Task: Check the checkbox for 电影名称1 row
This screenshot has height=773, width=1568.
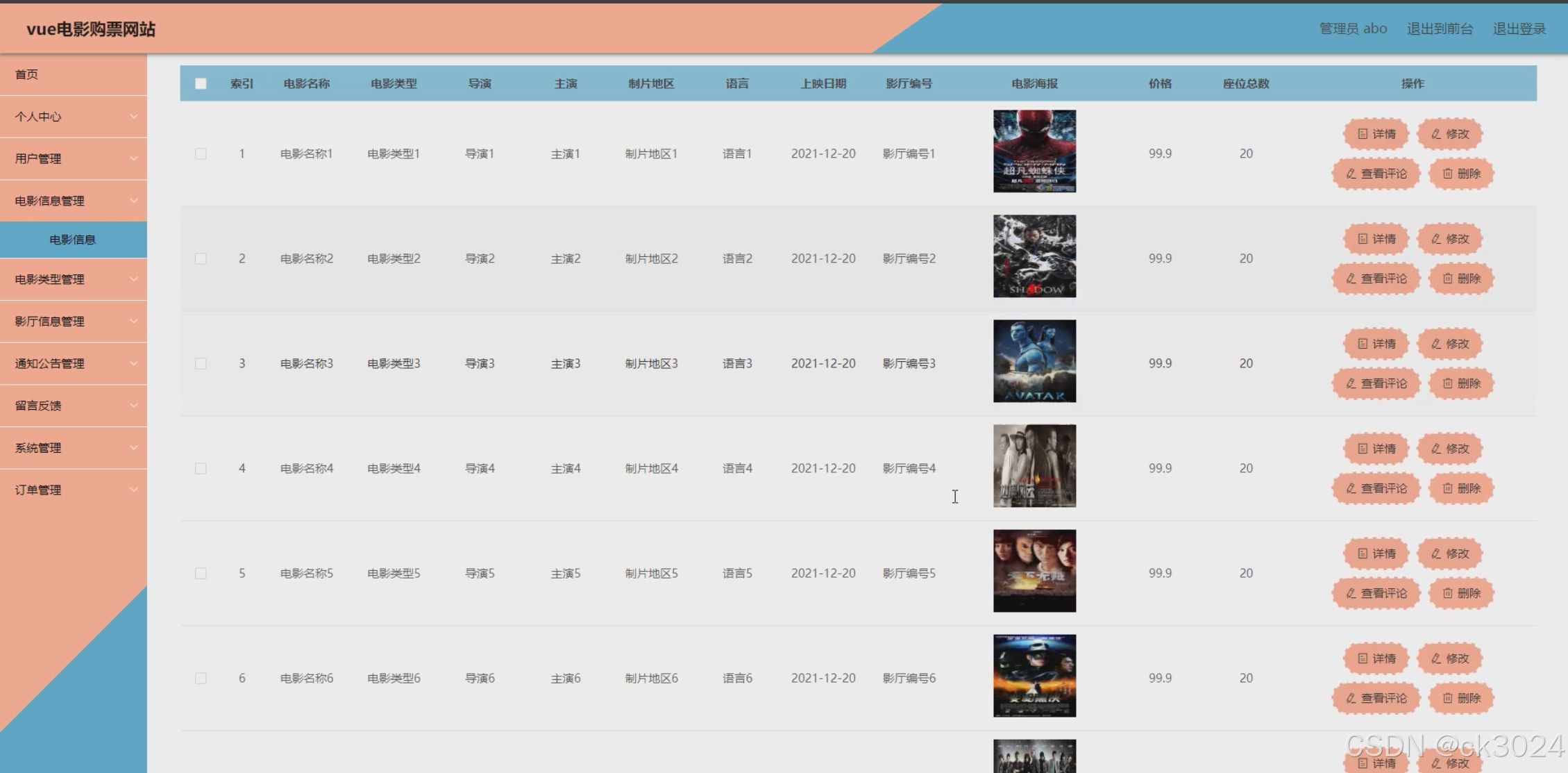Action: [x=201, y=153]
